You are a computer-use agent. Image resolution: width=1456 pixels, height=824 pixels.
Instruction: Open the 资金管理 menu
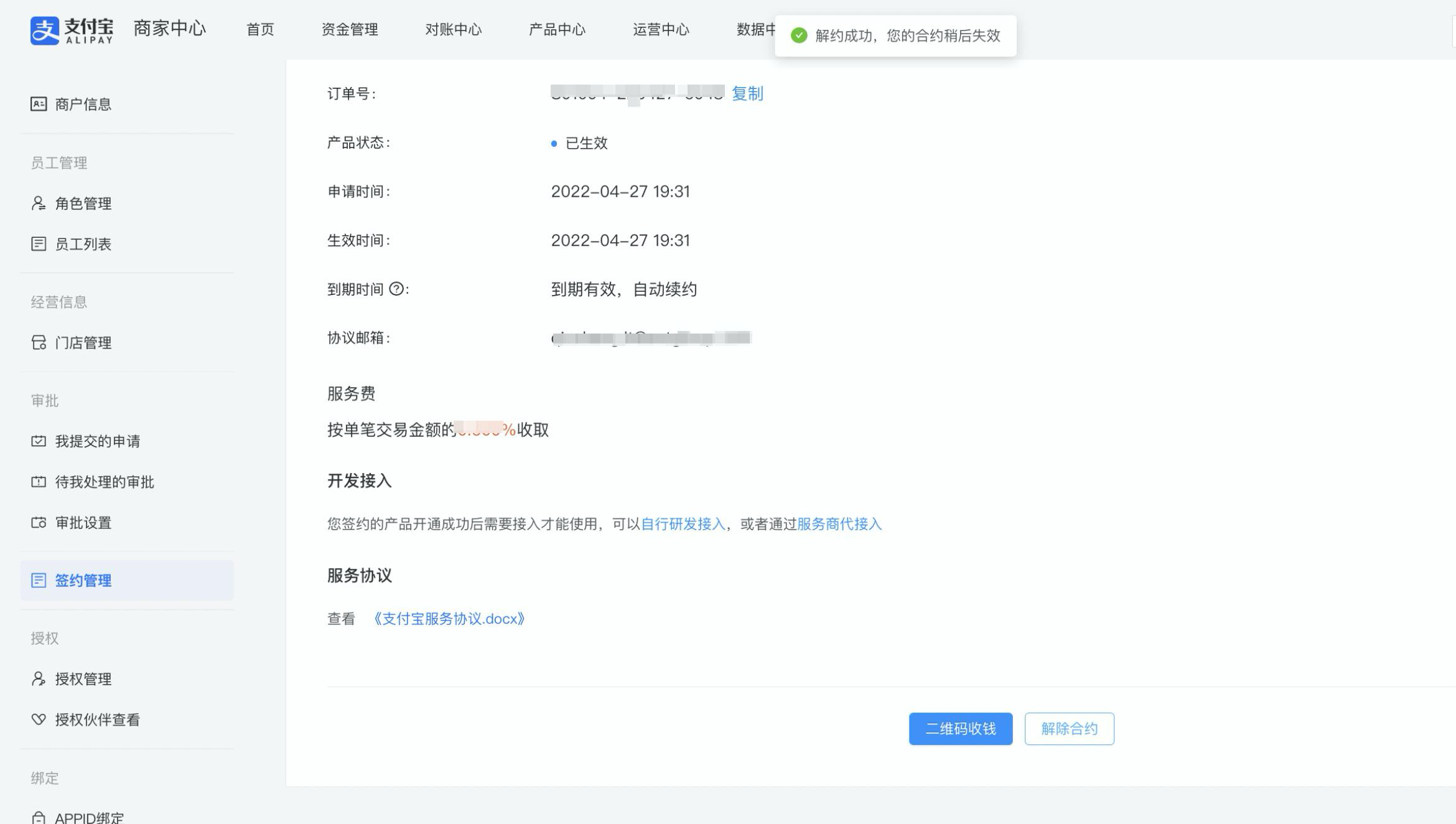pos(349,29)
